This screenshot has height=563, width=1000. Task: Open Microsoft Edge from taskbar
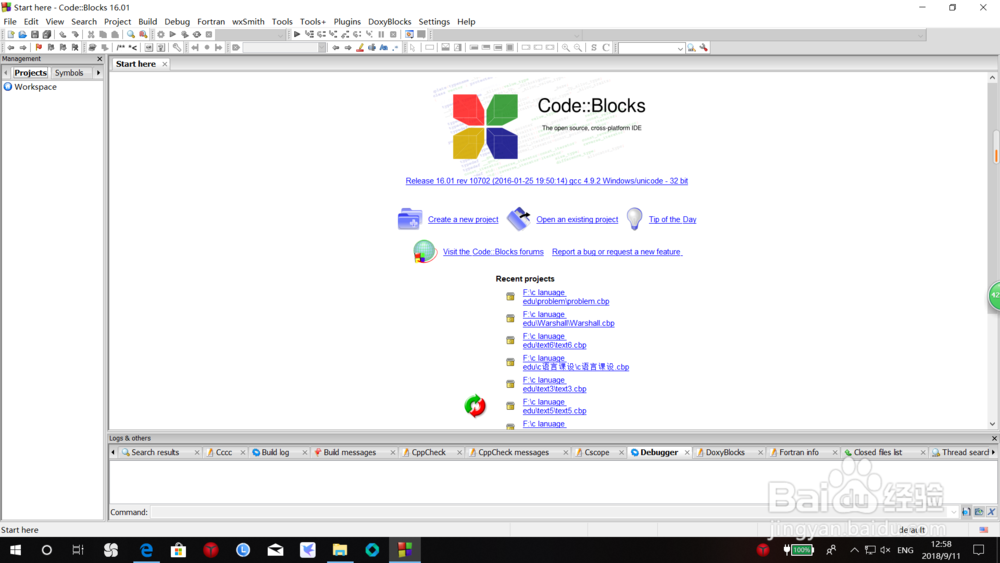pos(146,550)
